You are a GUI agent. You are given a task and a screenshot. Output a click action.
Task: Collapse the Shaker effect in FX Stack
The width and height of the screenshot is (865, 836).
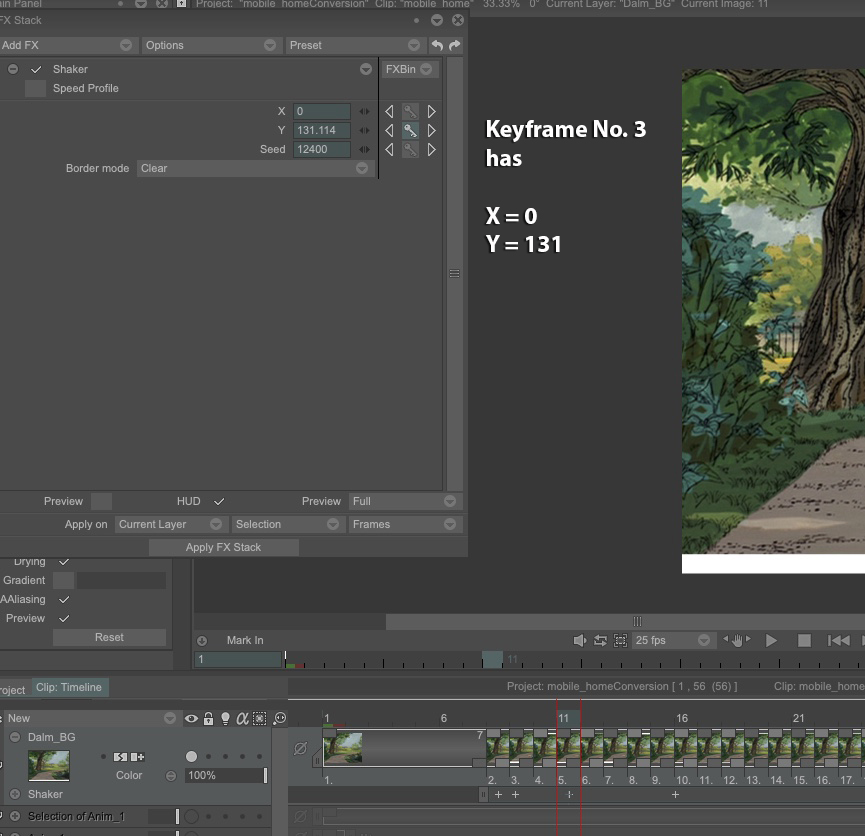pyautogui.click(x=13, y=70)
